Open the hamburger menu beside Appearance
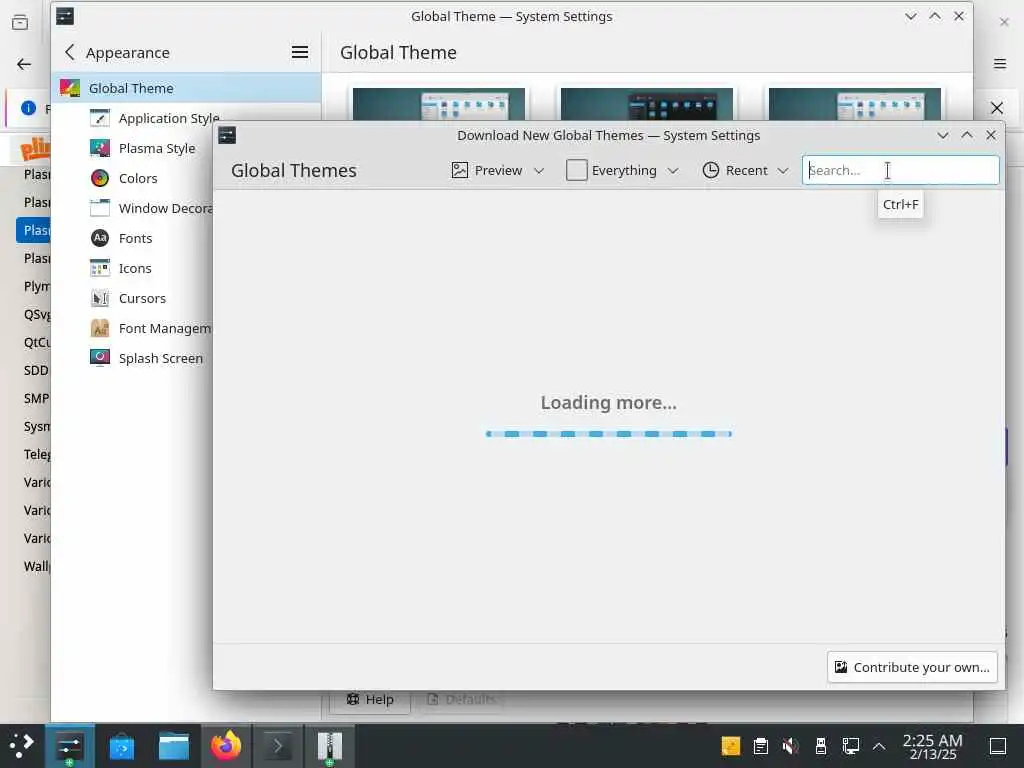Screen dimensions: 1024x768 [x=300, y=52]
